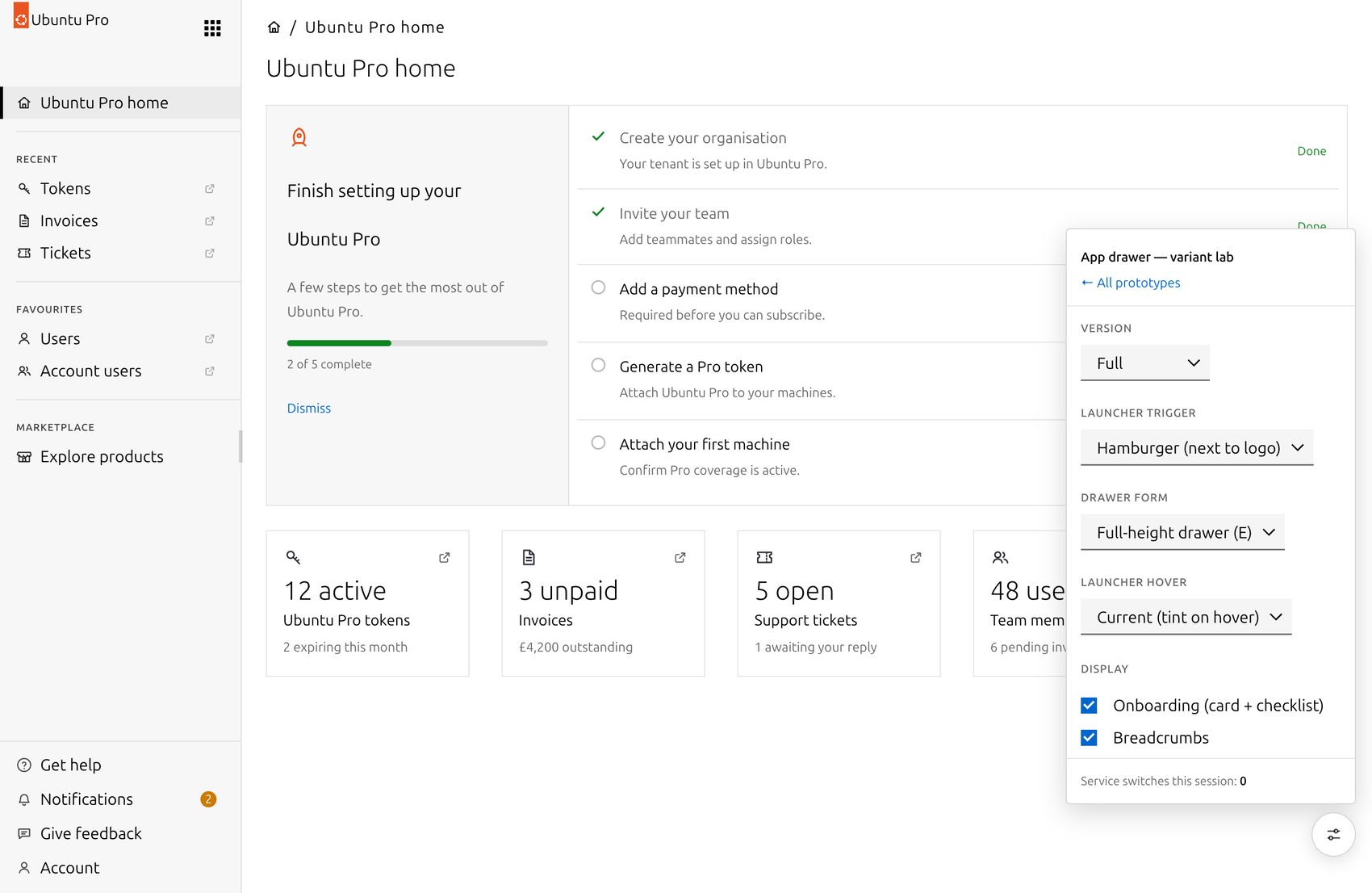Open Account in sidebar footer

coord(121,868)
